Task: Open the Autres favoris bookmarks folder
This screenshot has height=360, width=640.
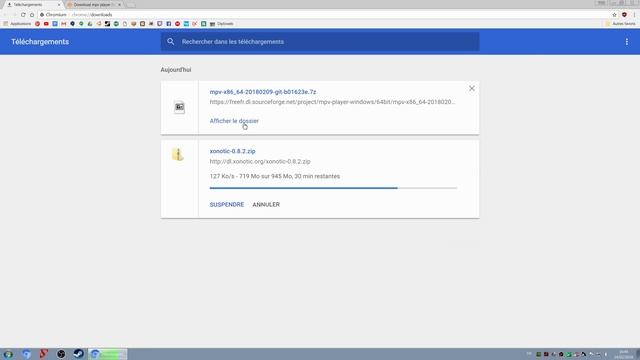Action: [620, 24]
